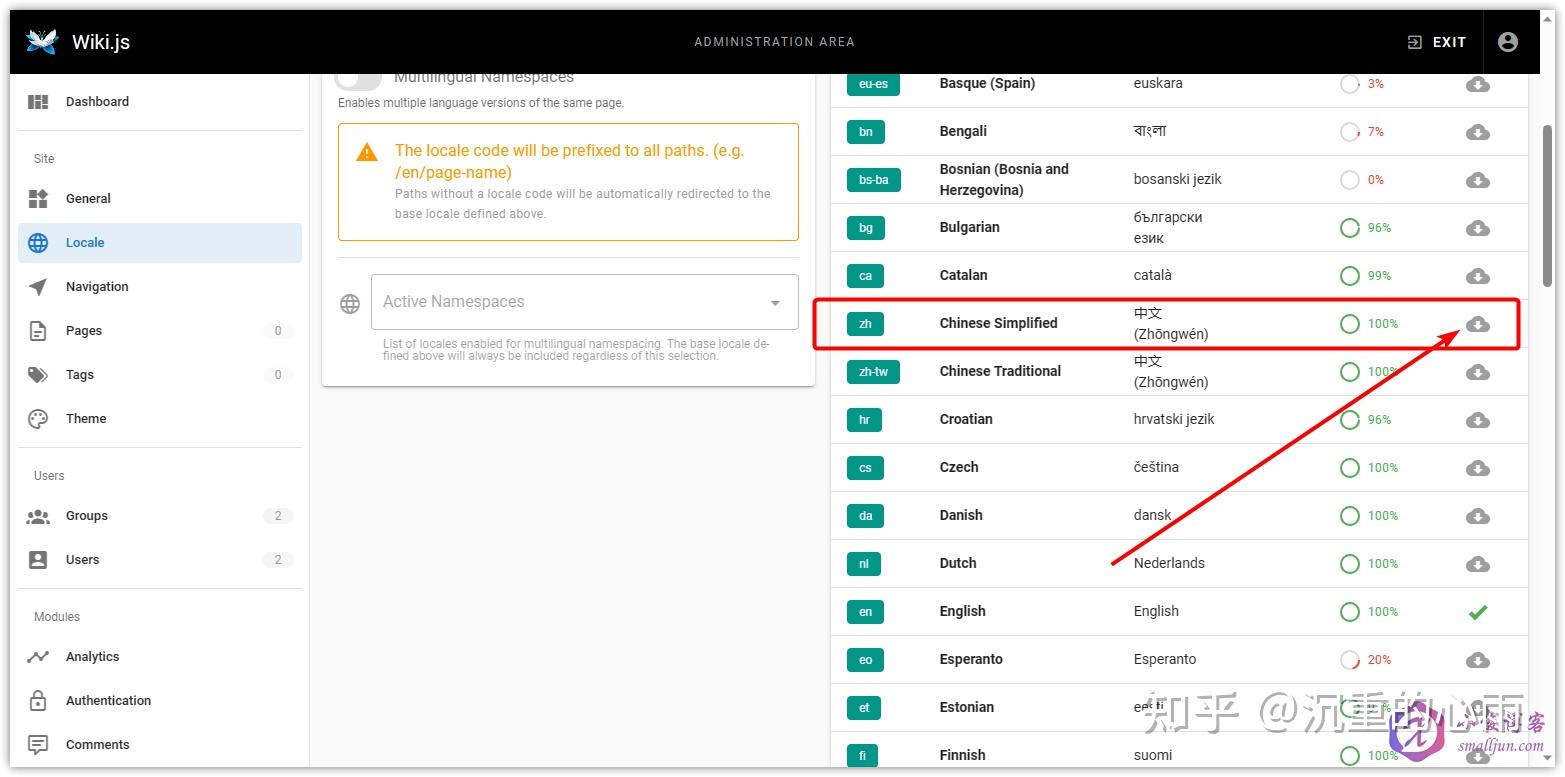This screenshot has height=777, width=1565.
Task: Download the Bengali language pack
Action: pyautogui.click(x=1478, y=131)
